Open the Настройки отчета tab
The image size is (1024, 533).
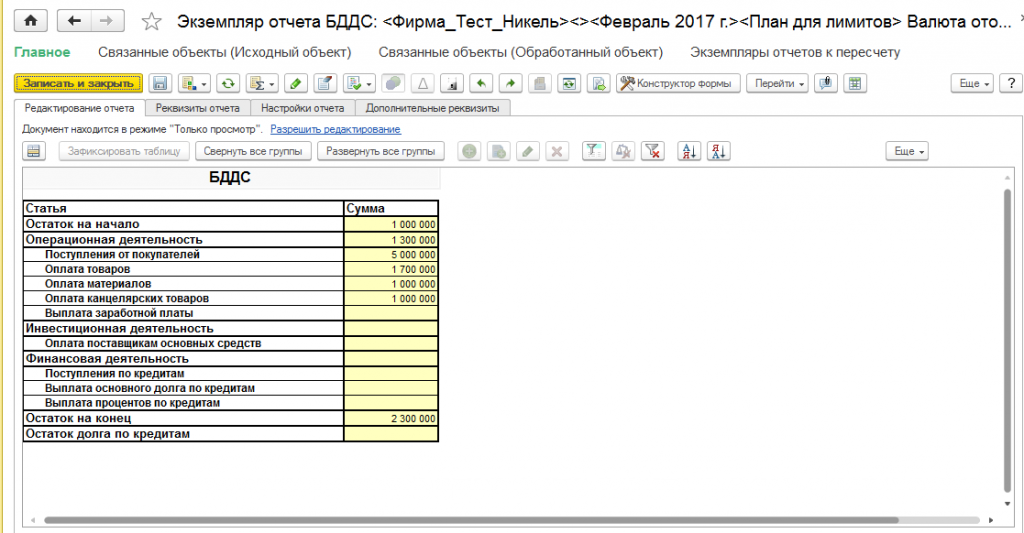[302, 108]
